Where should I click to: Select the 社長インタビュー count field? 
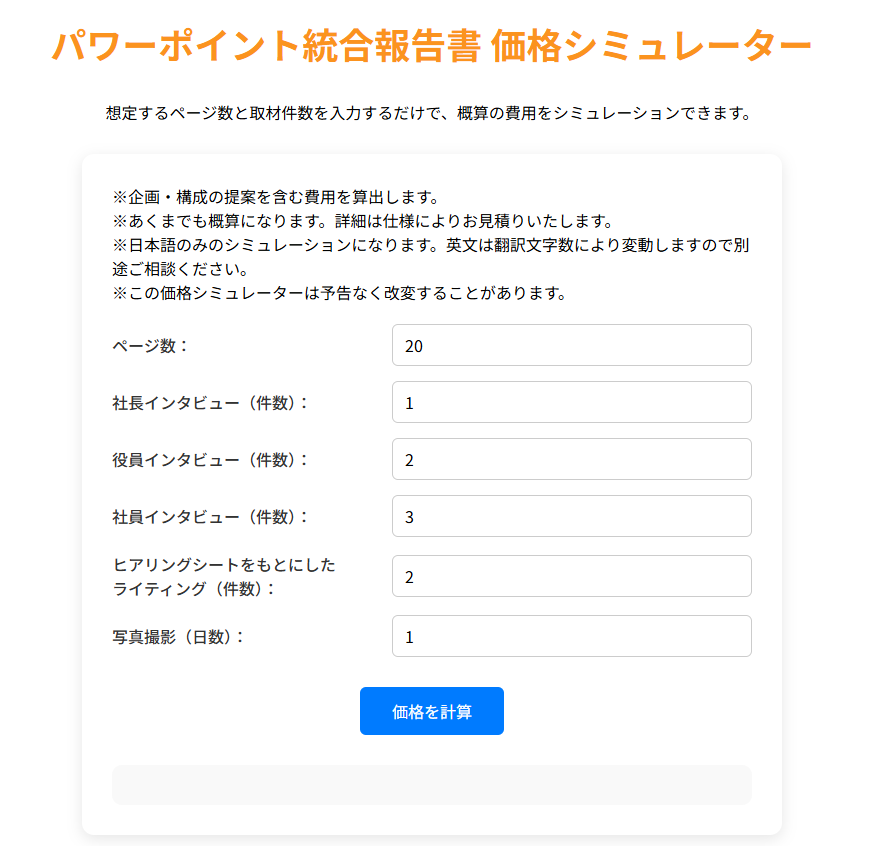point(571,402)
